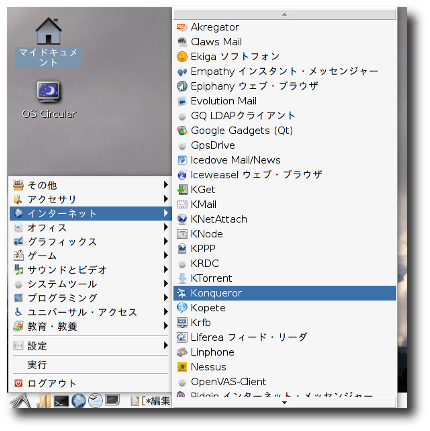Expand the ゲーム category
The width and height of the screenshot is (430, 431).
point(90,256)
